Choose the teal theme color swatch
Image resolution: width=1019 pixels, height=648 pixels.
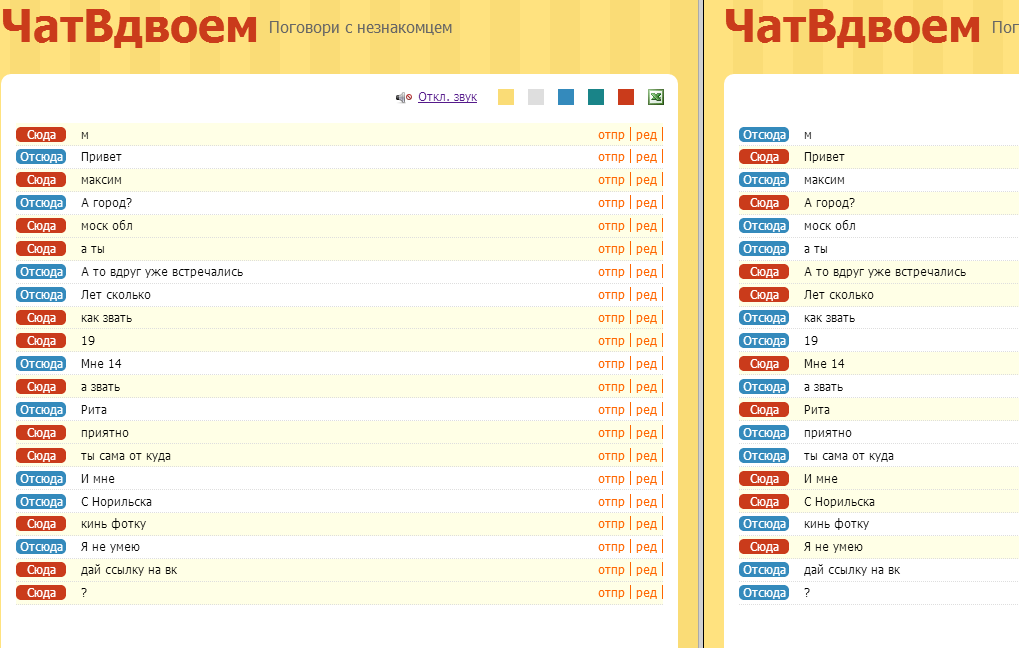[x=596, y=97]
